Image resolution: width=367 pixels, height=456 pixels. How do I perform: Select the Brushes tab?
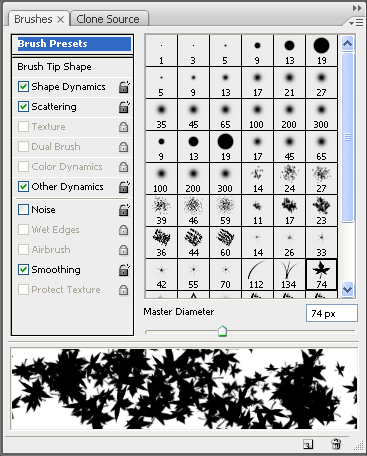[39, 19]
